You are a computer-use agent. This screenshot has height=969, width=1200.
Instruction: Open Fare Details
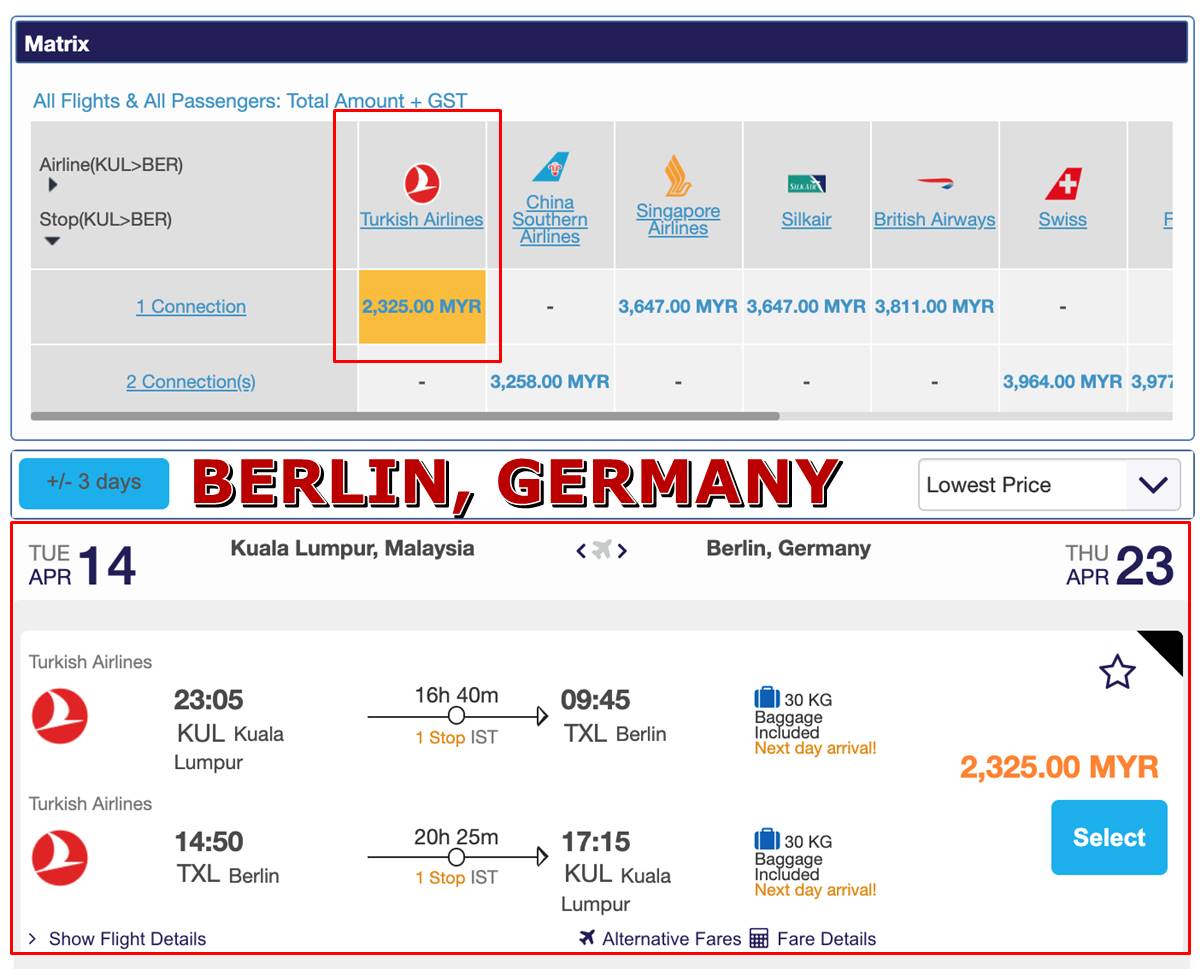click(x=826, y=939)
